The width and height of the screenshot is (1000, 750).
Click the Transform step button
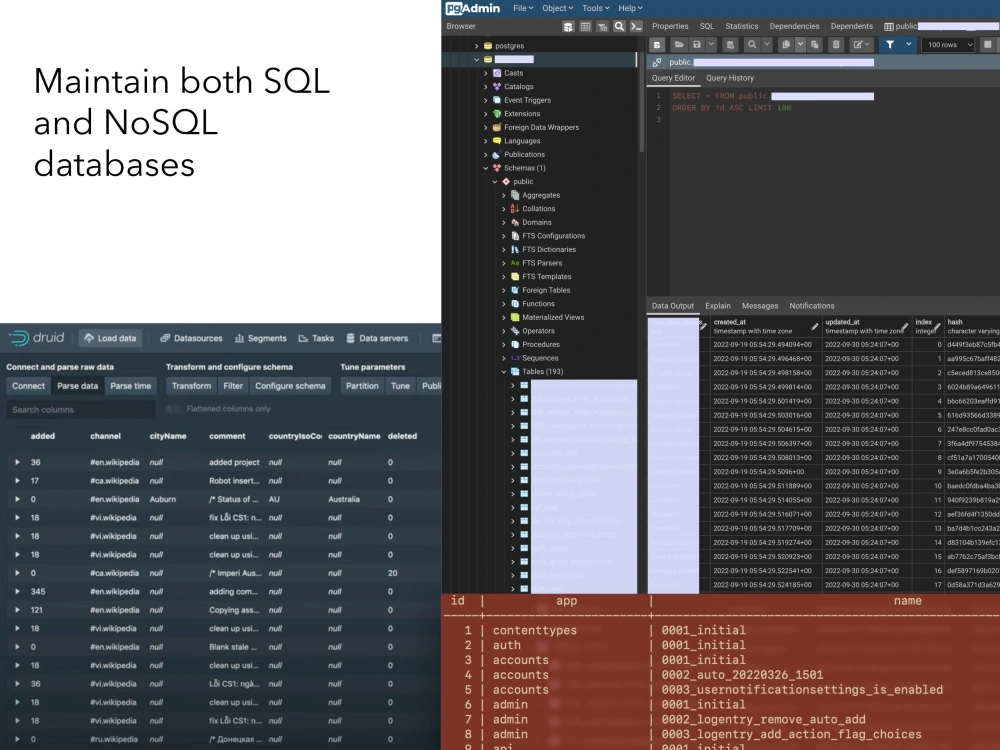pyautogui.click(x=191, y=386)
